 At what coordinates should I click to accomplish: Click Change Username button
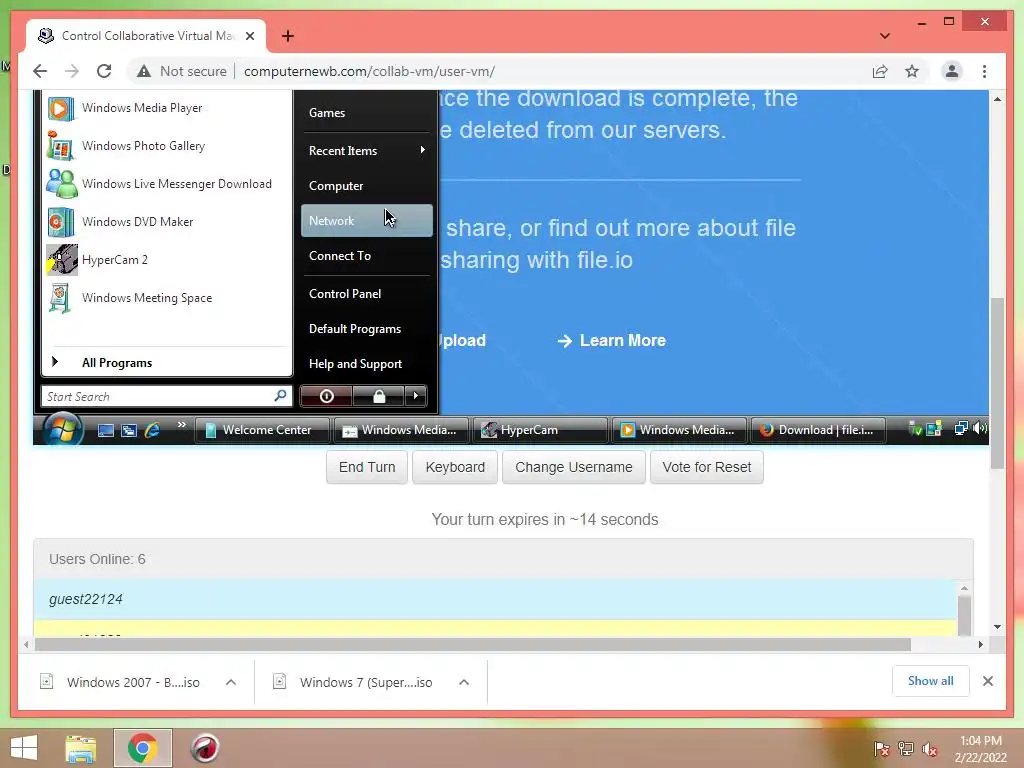click(573, 468)
